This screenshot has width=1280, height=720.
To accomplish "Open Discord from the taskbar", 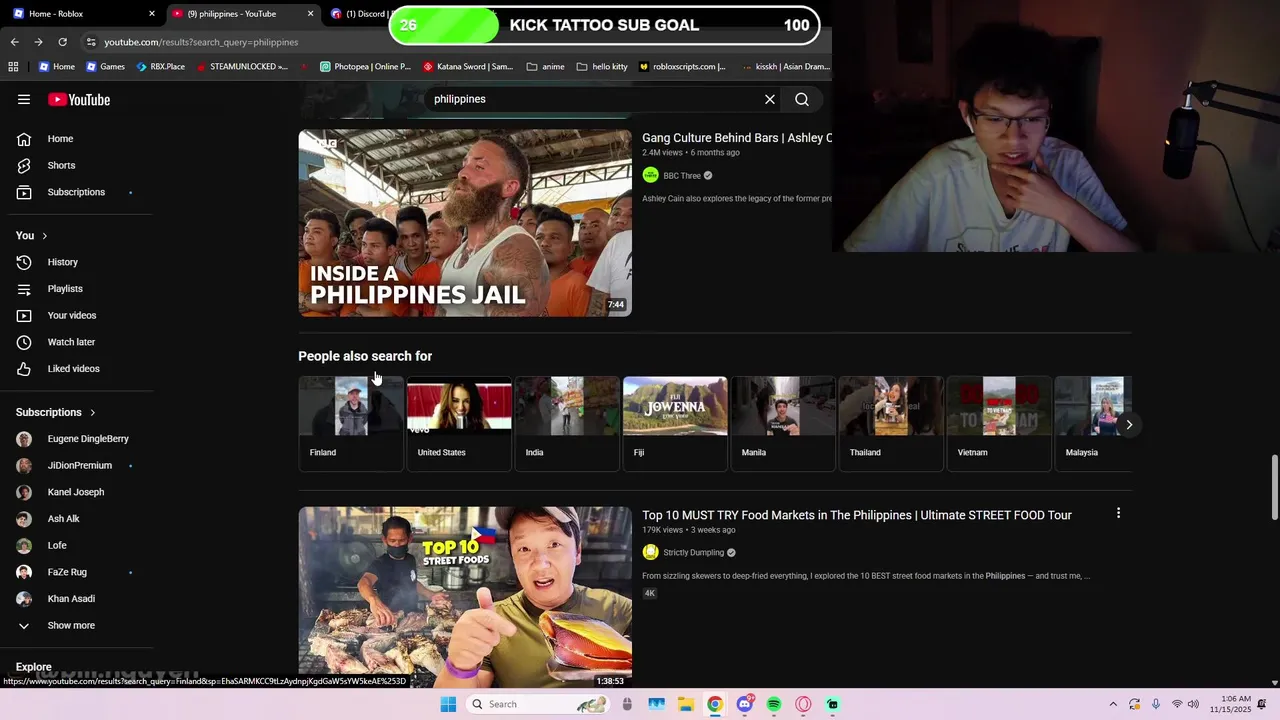I will [744, 704].
